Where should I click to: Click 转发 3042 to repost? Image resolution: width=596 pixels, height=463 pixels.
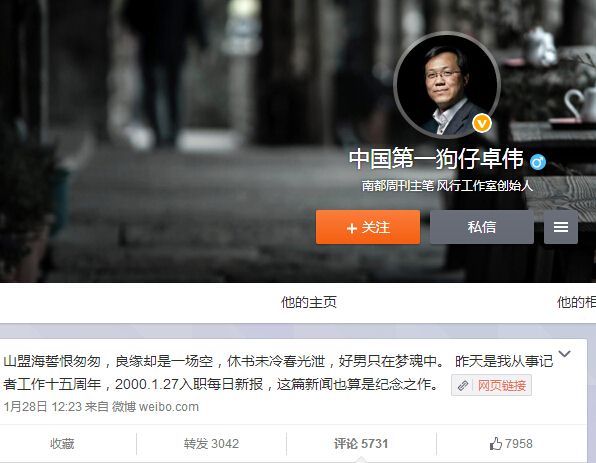coord(211,444)
